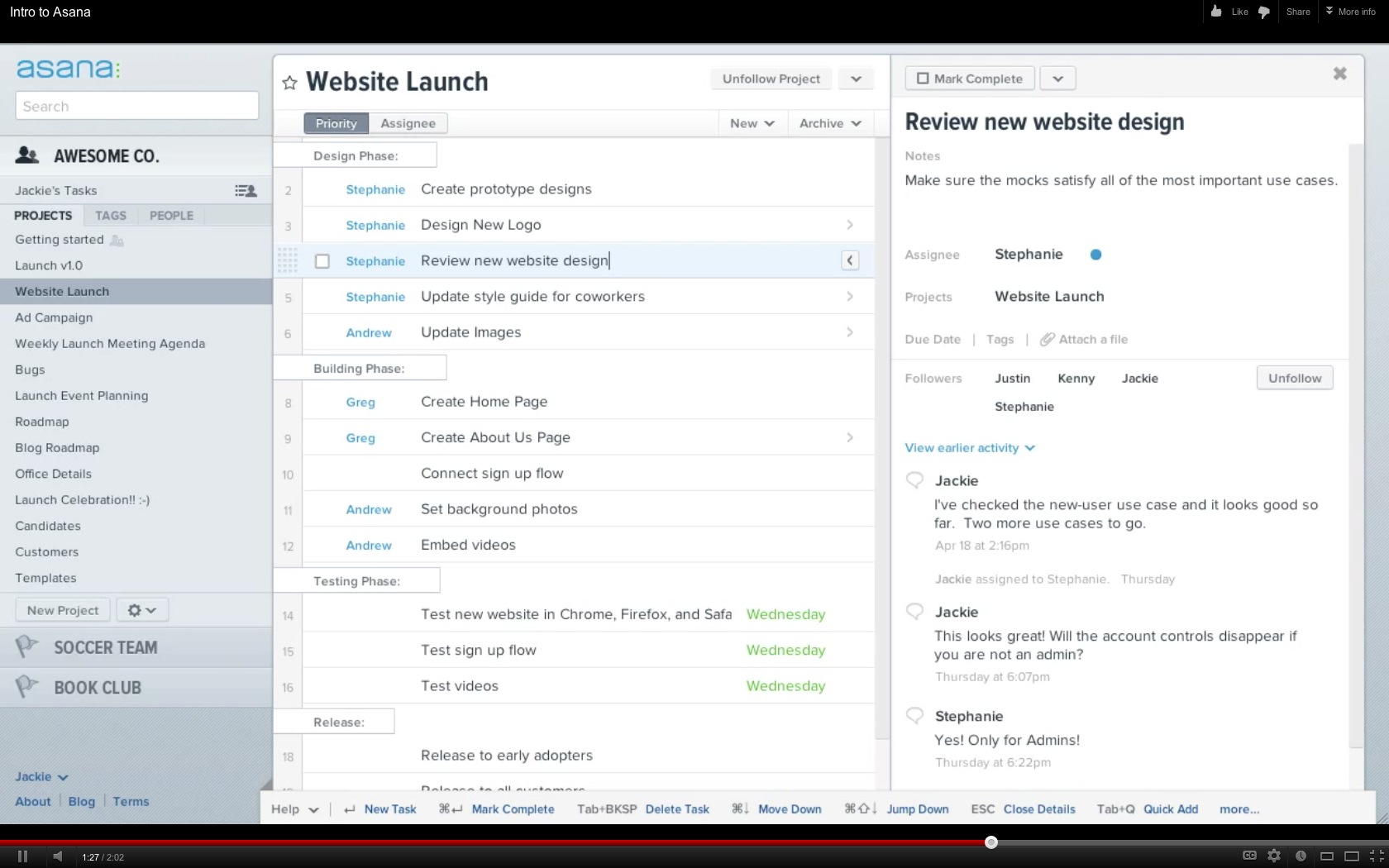
Task: Open the Blog footer link
Action: (x=81, y=801)
